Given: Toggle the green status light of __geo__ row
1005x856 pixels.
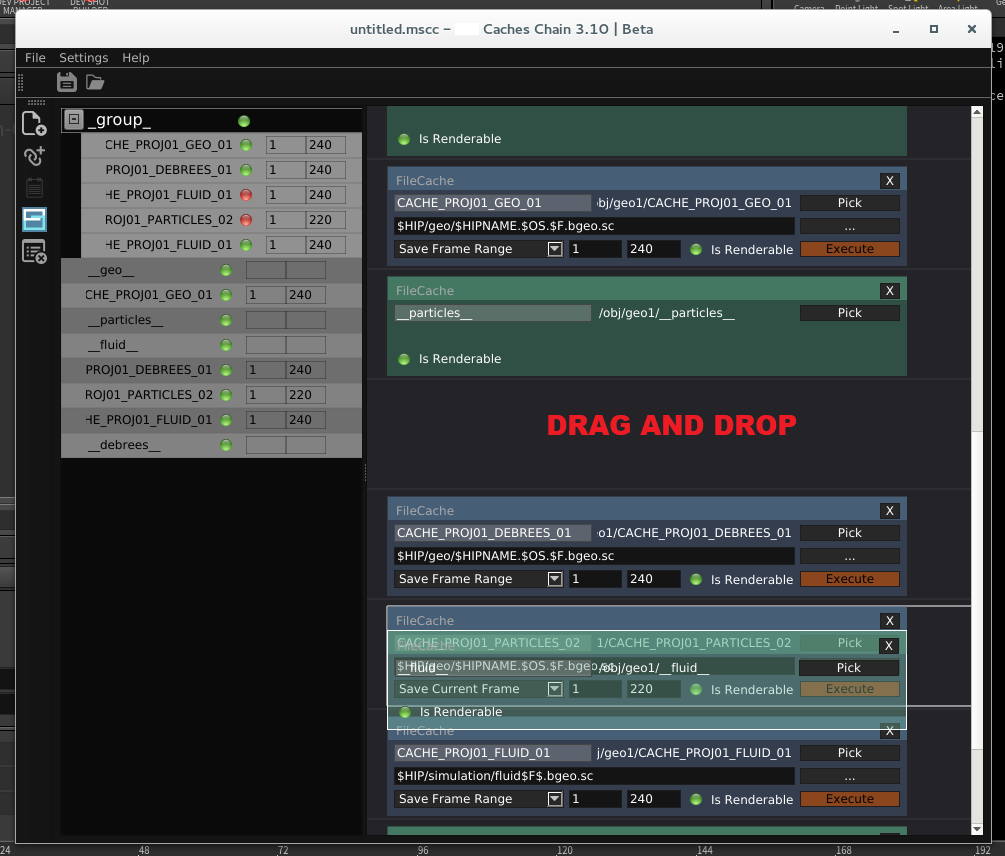Looking at the screenshot, I should 225,270.
